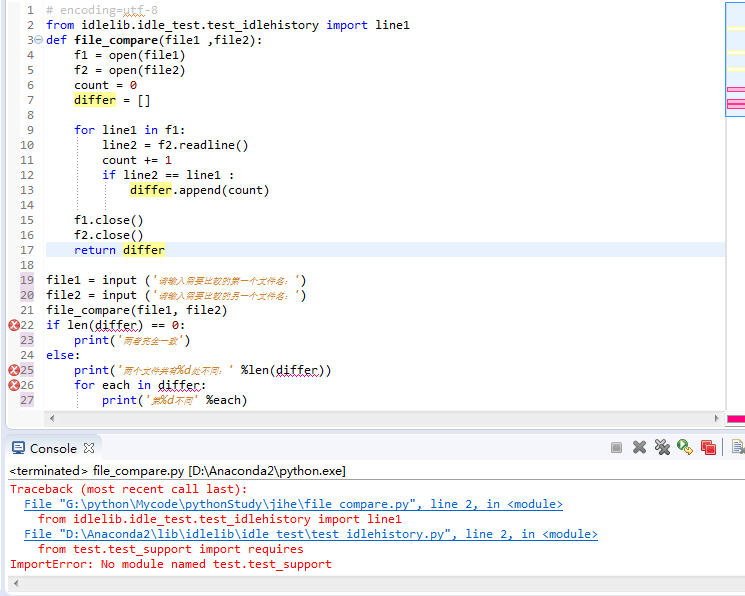This screenshot has width=745, height=596.
Task: Click the error marker on line 25
Action: (x=14, y=370)
